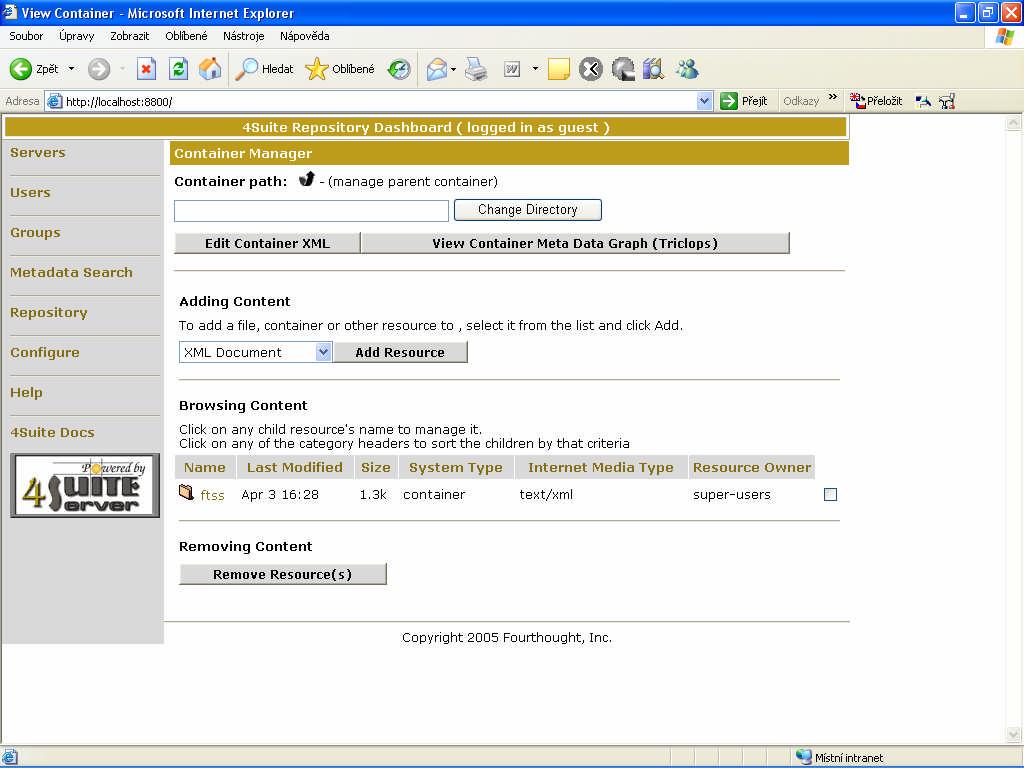Open the Back button history dropdown arrow
The image size is (1024, 768).
[72, 69]
